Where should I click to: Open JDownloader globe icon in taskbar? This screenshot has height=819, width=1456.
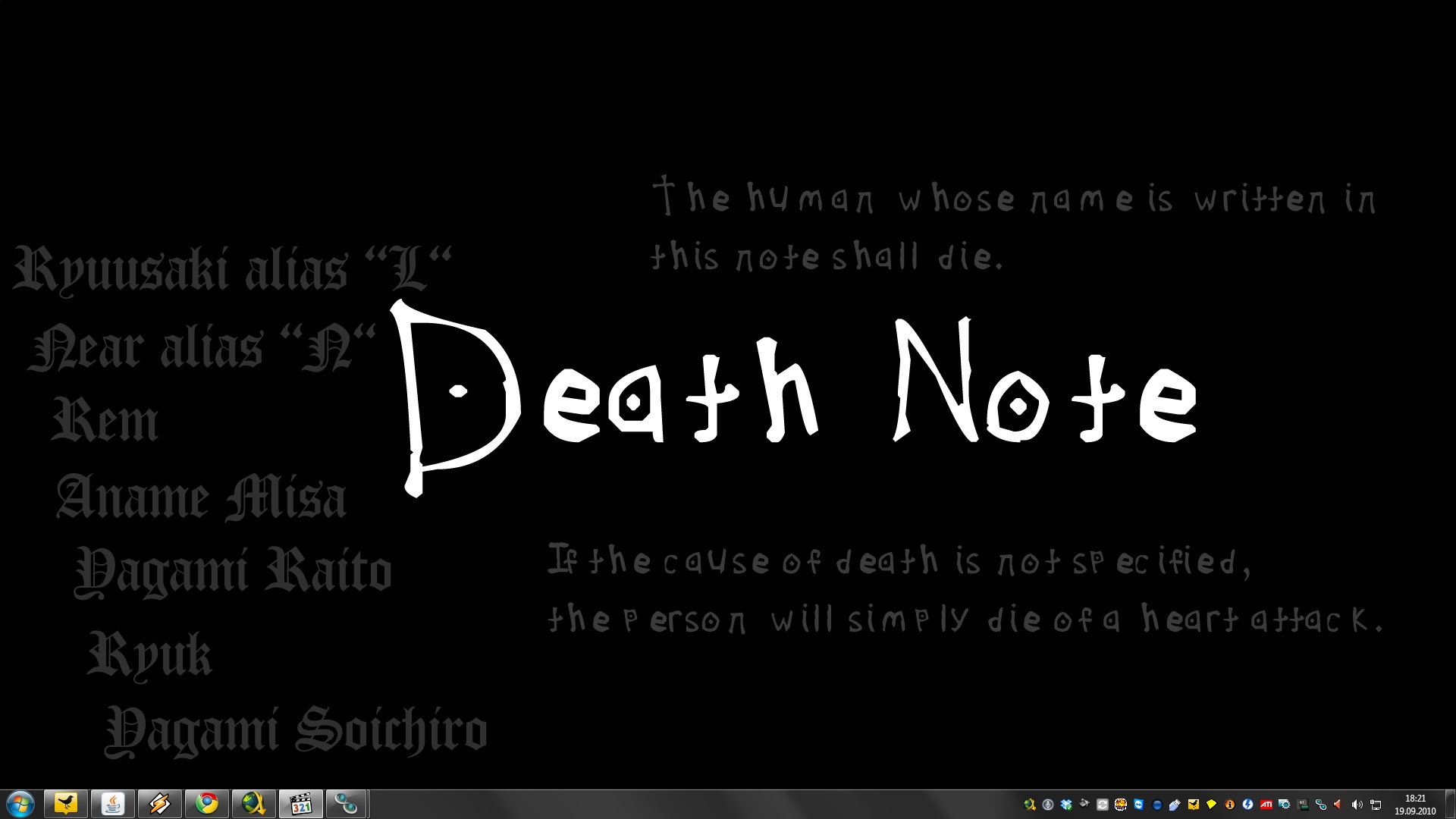click(253, 803)
